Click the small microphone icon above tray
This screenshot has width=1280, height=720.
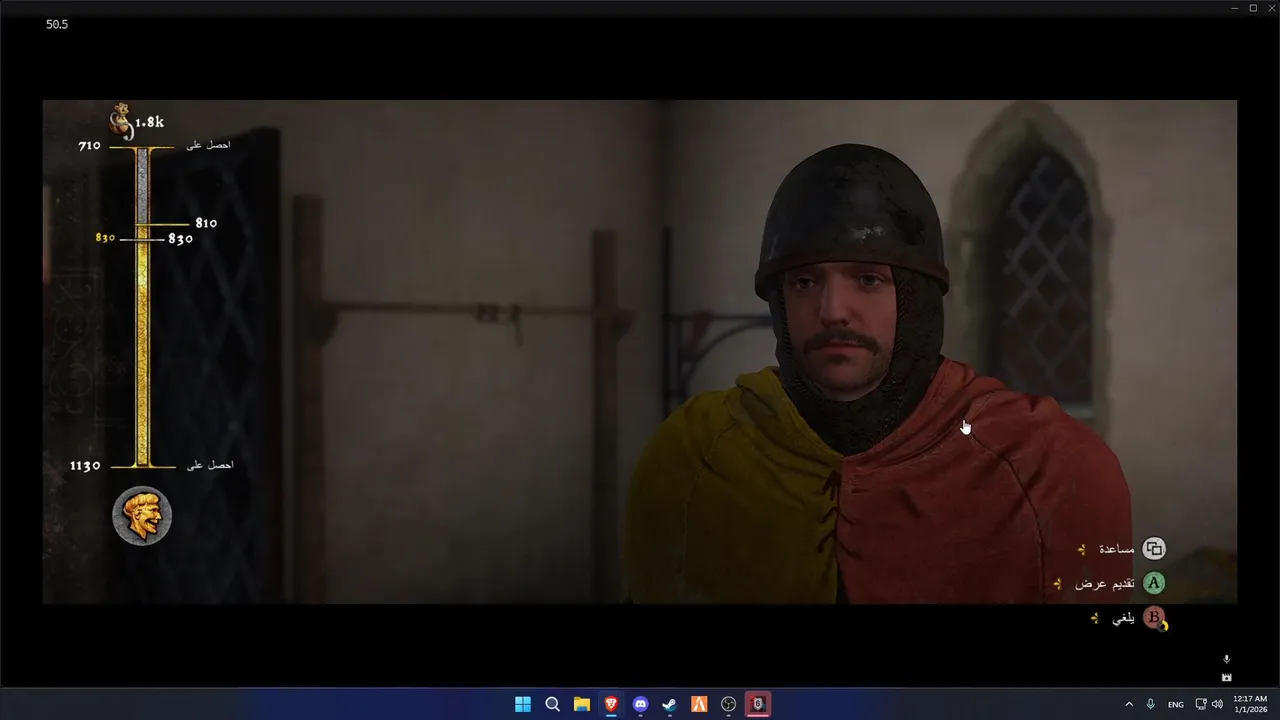(1227, 659)
